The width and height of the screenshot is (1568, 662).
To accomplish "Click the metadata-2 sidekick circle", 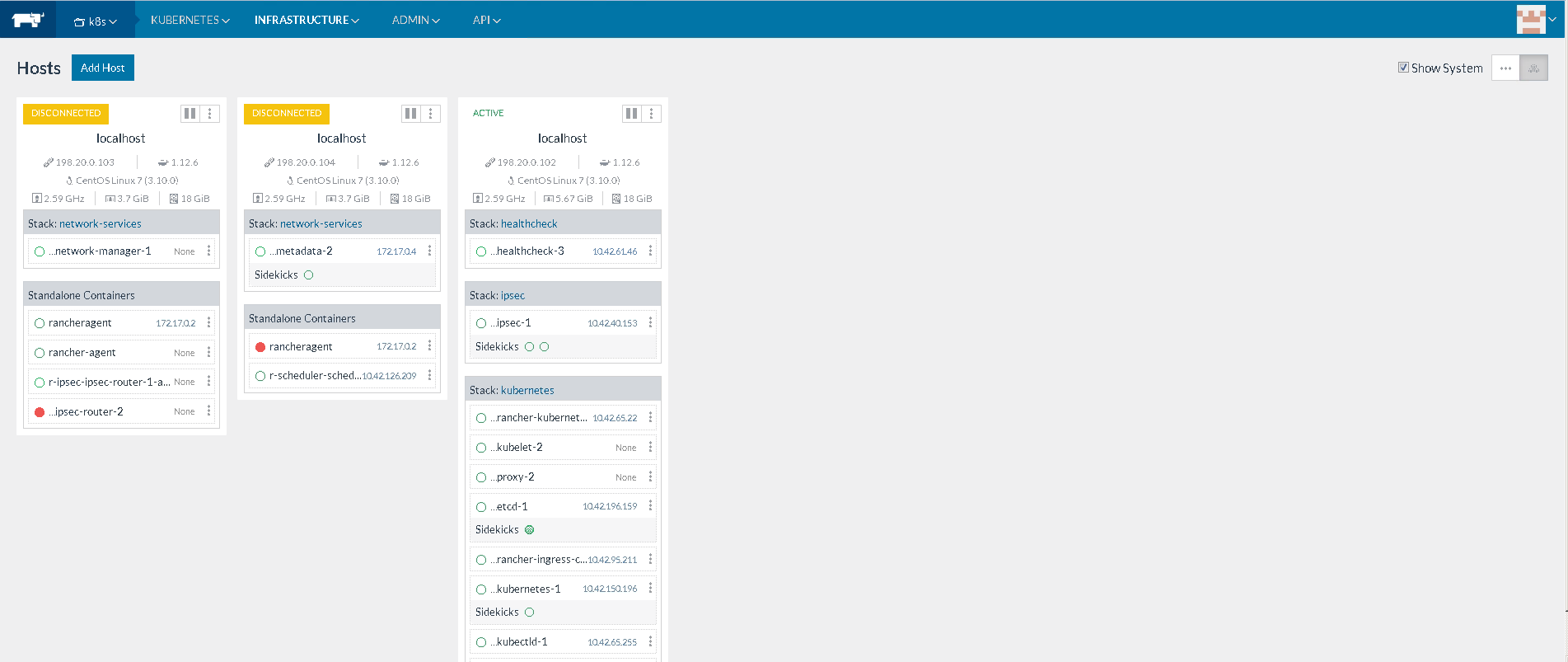I will tap(309, 275).
